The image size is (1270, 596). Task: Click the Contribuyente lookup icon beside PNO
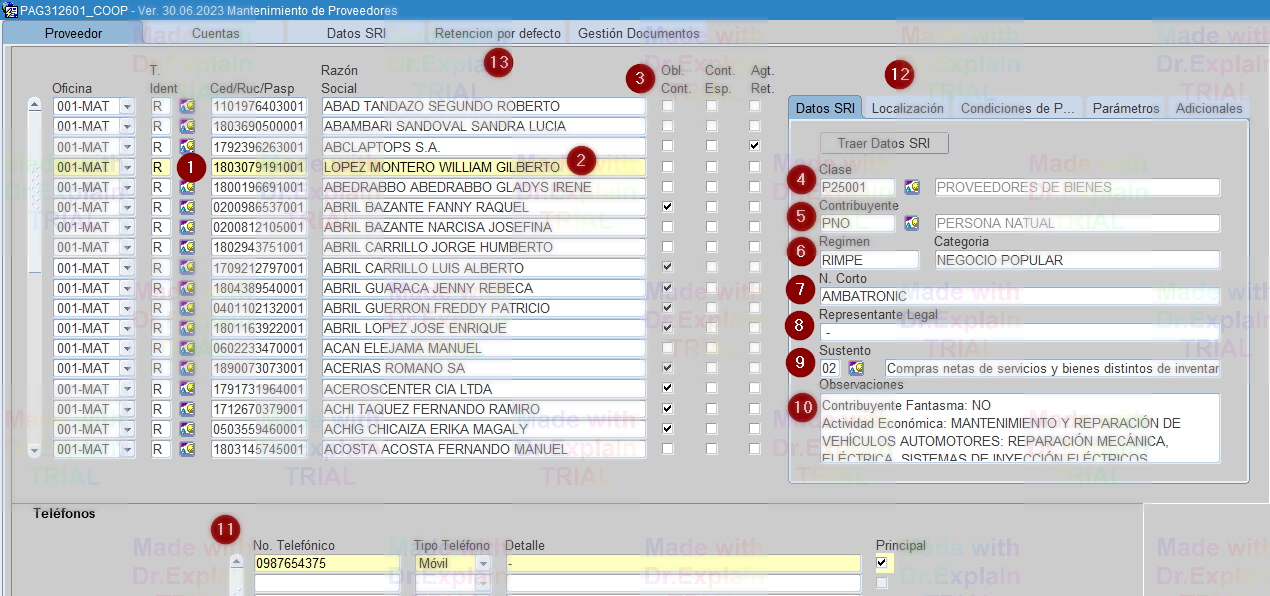pyautogui.click(x=911, y=223)
